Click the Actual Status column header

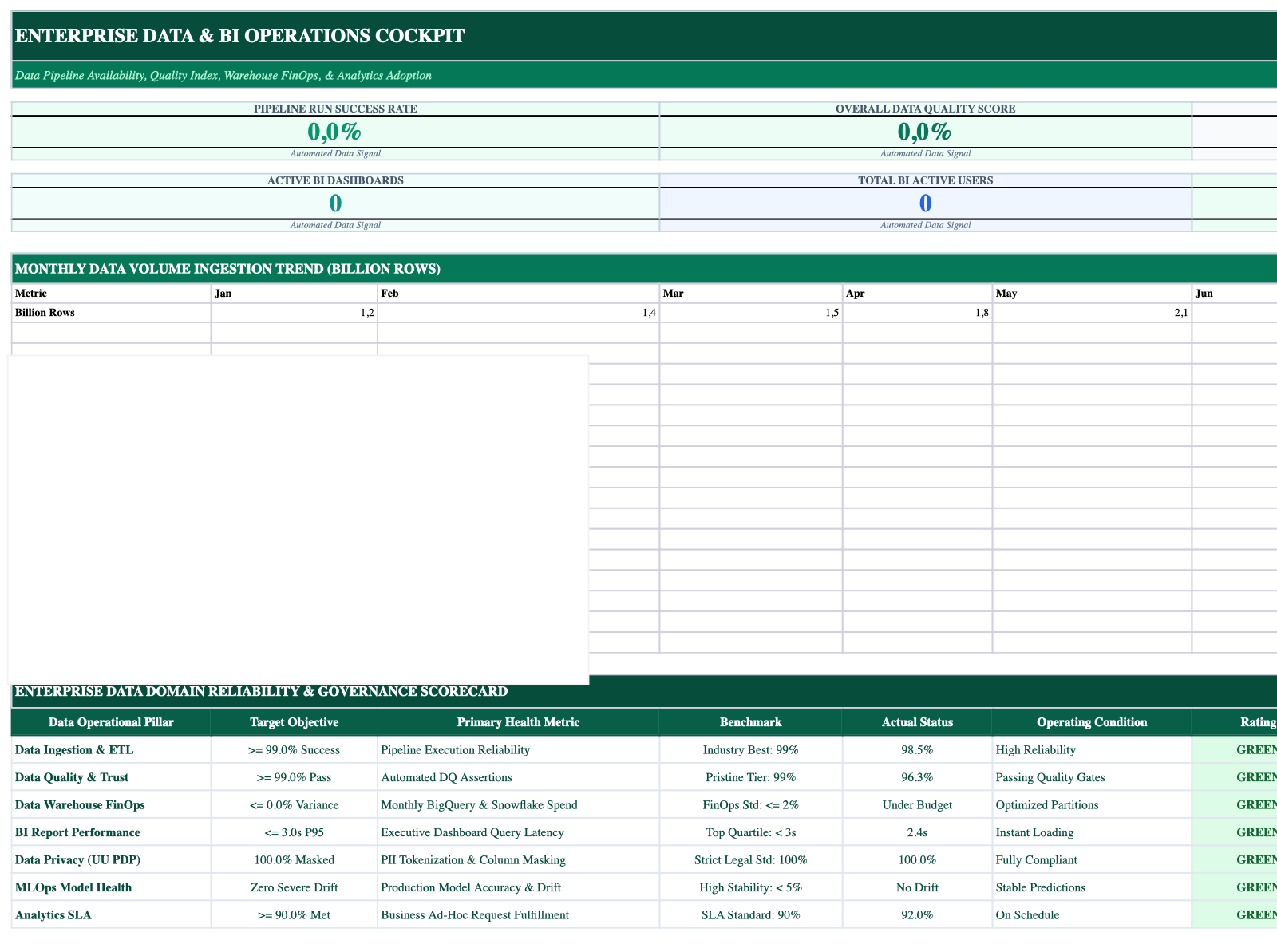pyautogui.click(x=917, y=722)
